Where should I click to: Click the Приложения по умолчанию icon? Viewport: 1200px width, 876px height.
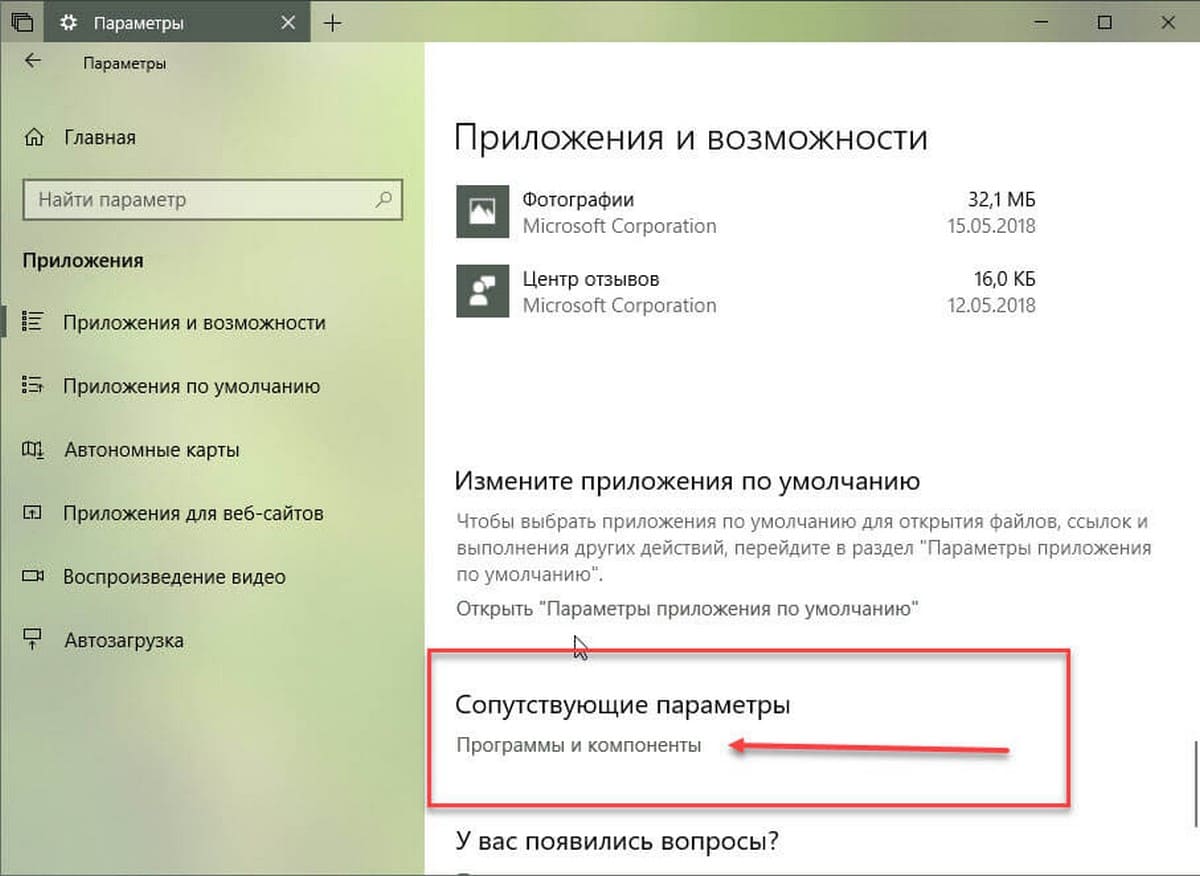(x=33, y=386)
